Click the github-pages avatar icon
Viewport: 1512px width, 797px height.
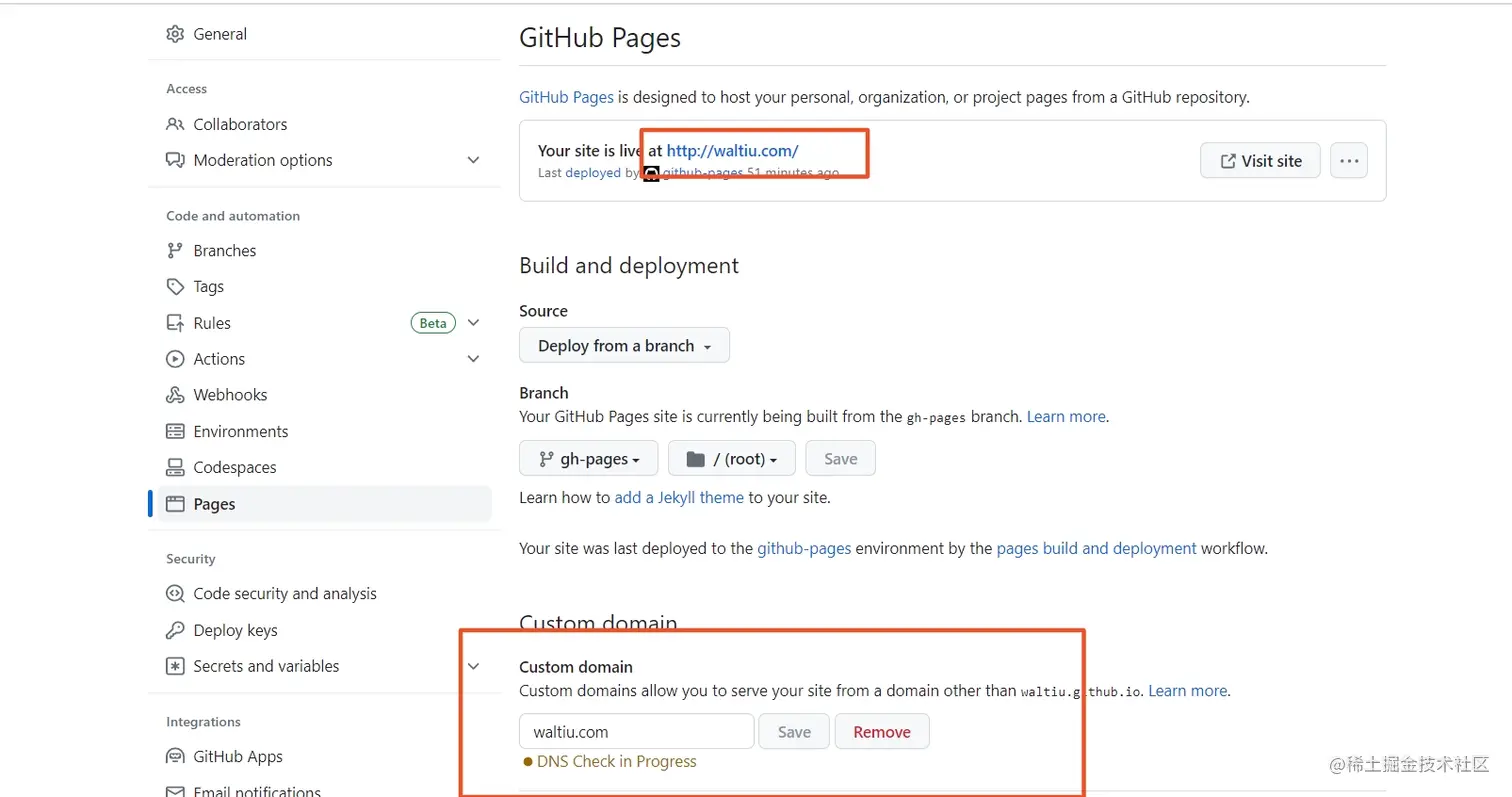coord(651,173)
